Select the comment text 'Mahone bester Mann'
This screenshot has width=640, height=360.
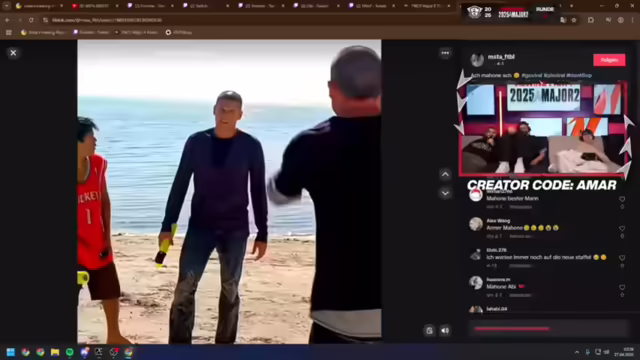coord(512,198)
